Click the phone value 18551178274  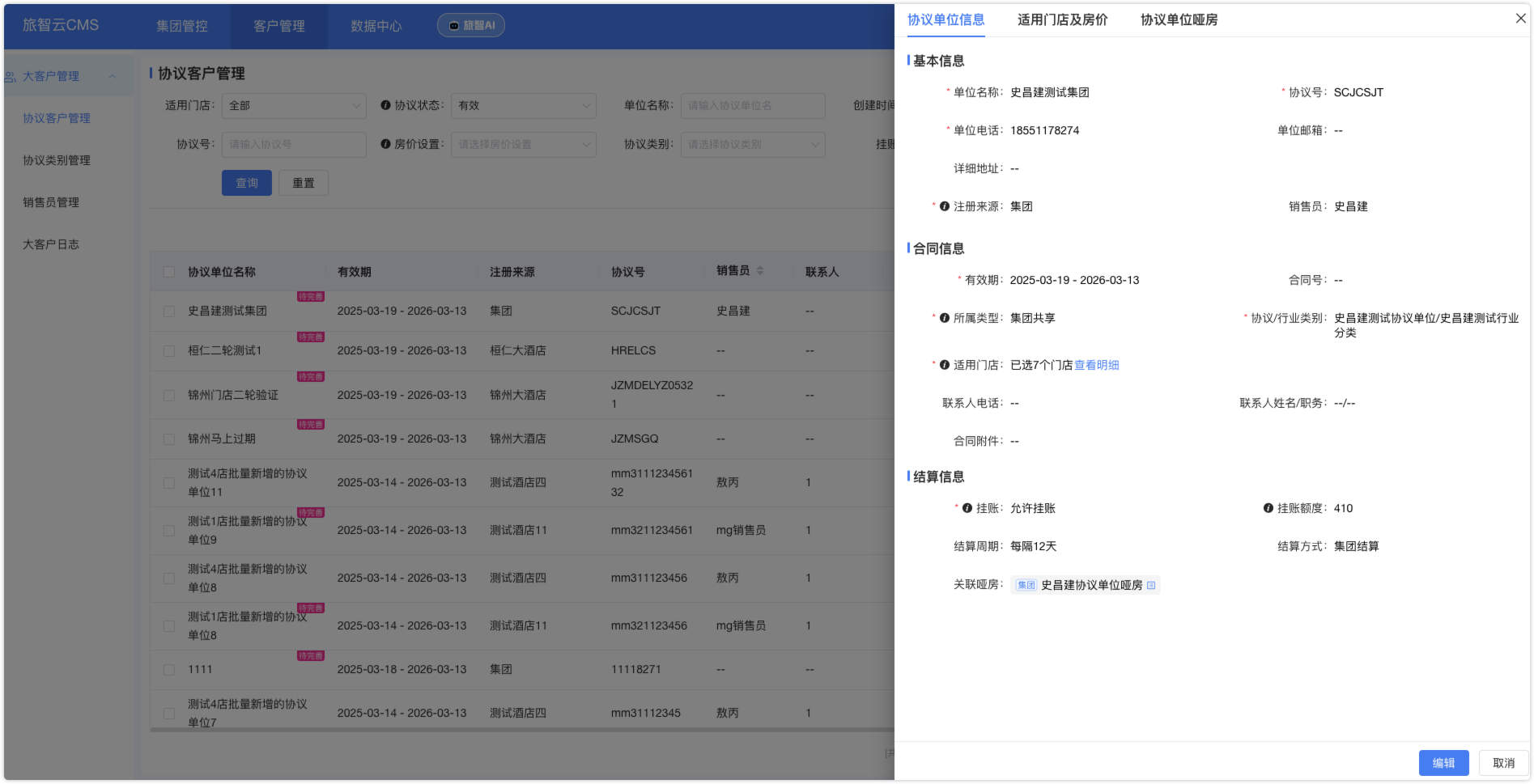(x=1044, y=130)
